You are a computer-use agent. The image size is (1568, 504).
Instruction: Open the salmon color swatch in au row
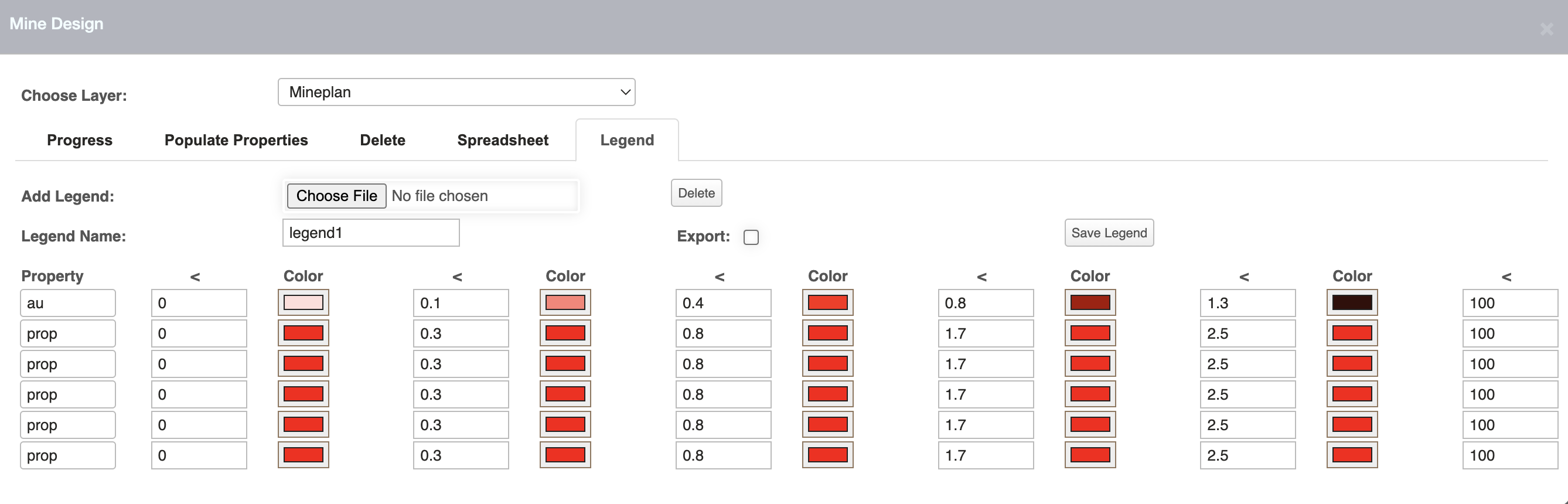click(565, 302)
